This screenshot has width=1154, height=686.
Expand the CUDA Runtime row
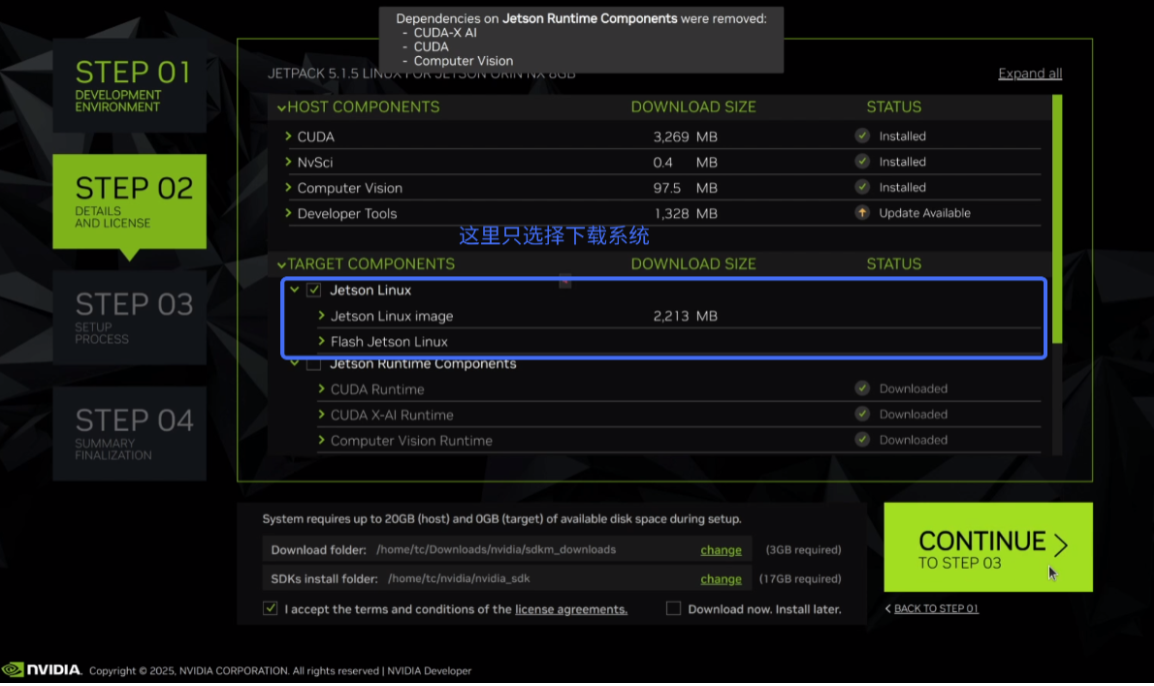tap(322, 388)
